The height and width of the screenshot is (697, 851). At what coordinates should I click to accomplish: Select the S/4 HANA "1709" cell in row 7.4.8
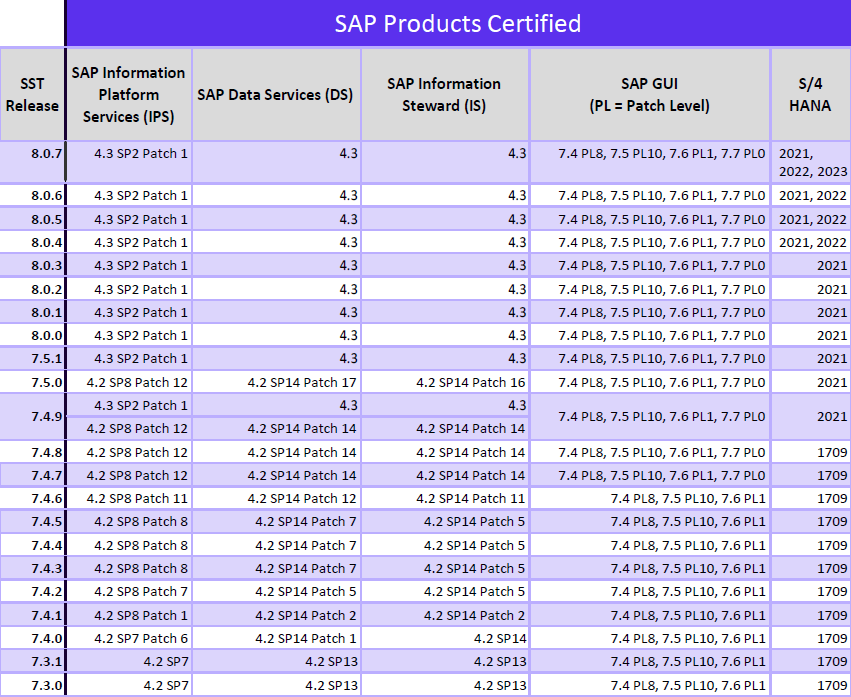coord(811,452)
